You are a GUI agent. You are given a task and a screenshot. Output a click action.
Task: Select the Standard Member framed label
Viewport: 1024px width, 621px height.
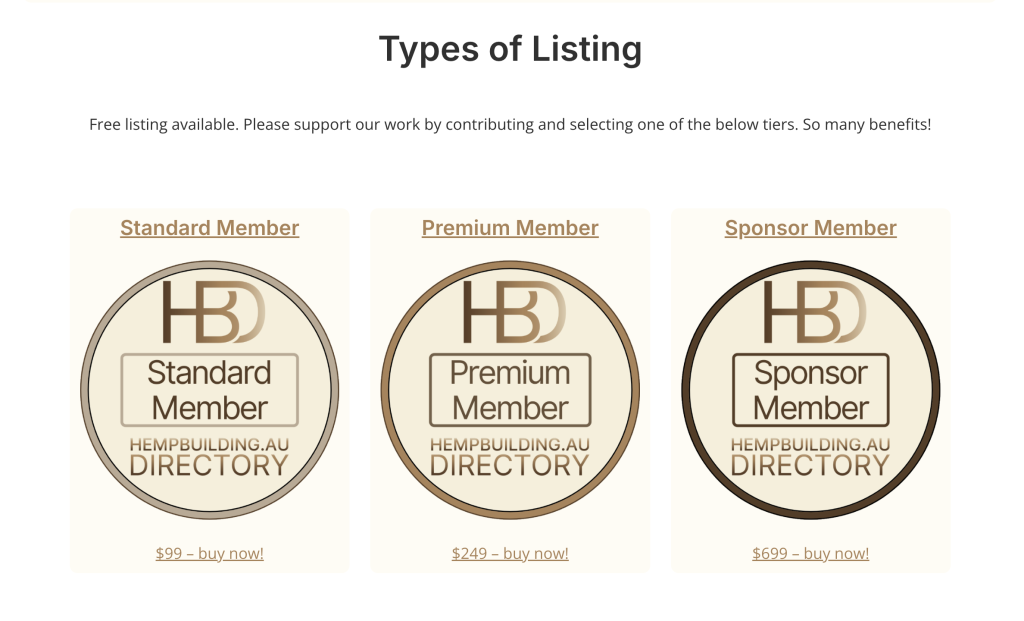[210, 388]
